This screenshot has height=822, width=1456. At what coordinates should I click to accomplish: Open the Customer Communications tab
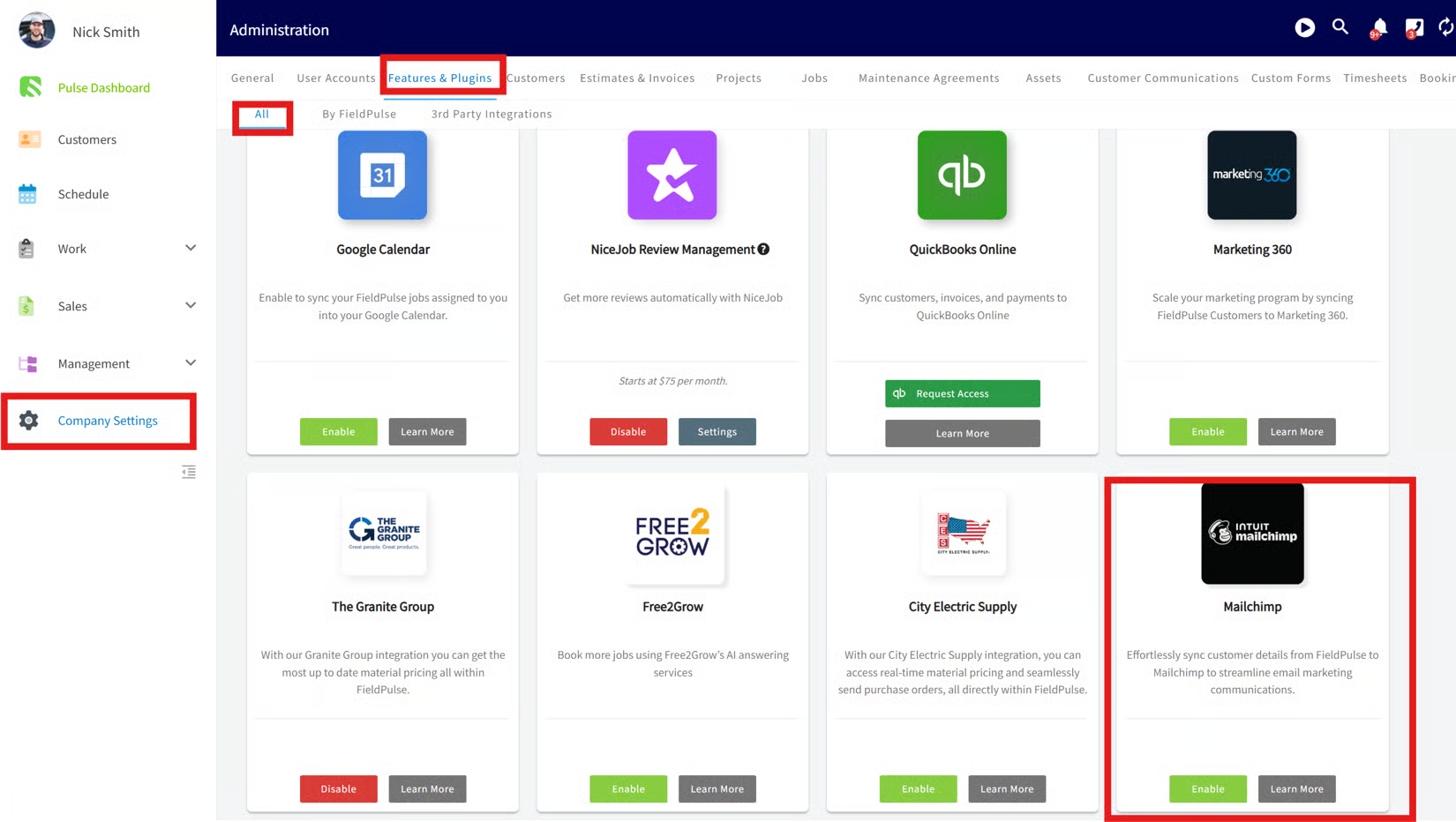click(x=1163, y=78)
